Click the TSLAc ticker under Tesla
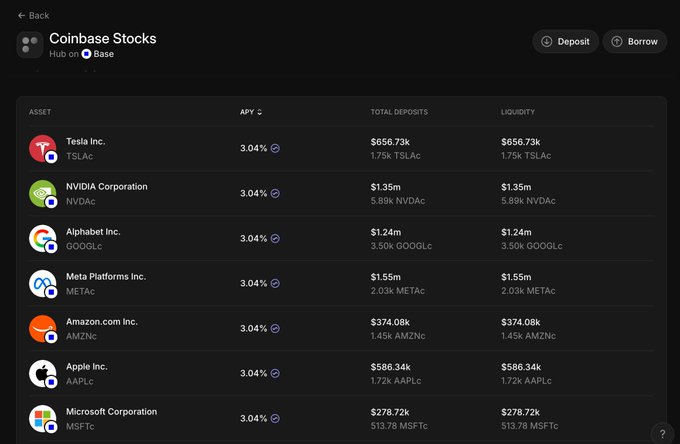680x444 pixels. 79,156
